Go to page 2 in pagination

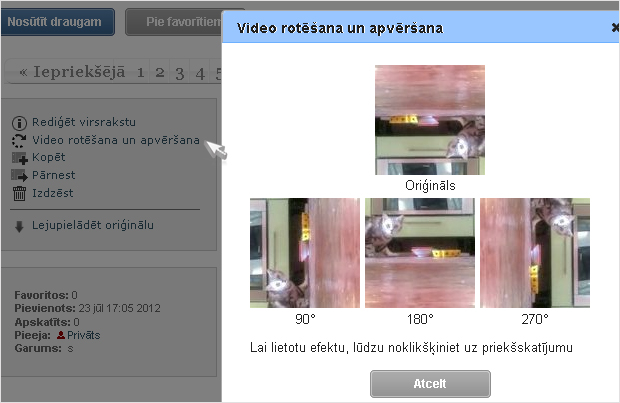160,72
